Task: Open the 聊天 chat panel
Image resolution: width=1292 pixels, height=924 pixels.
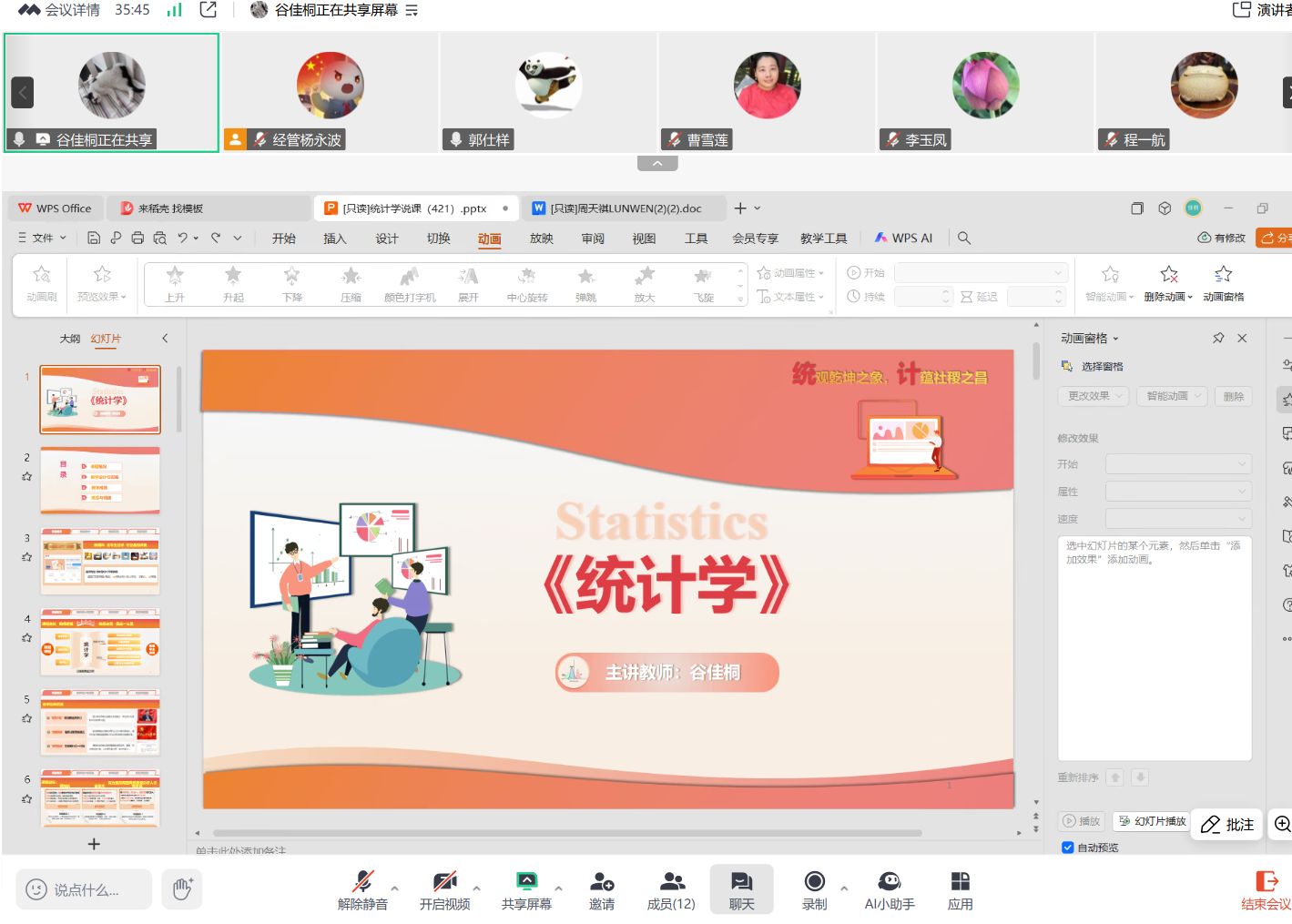Action: pyautogui.click(x=741, y=881)
